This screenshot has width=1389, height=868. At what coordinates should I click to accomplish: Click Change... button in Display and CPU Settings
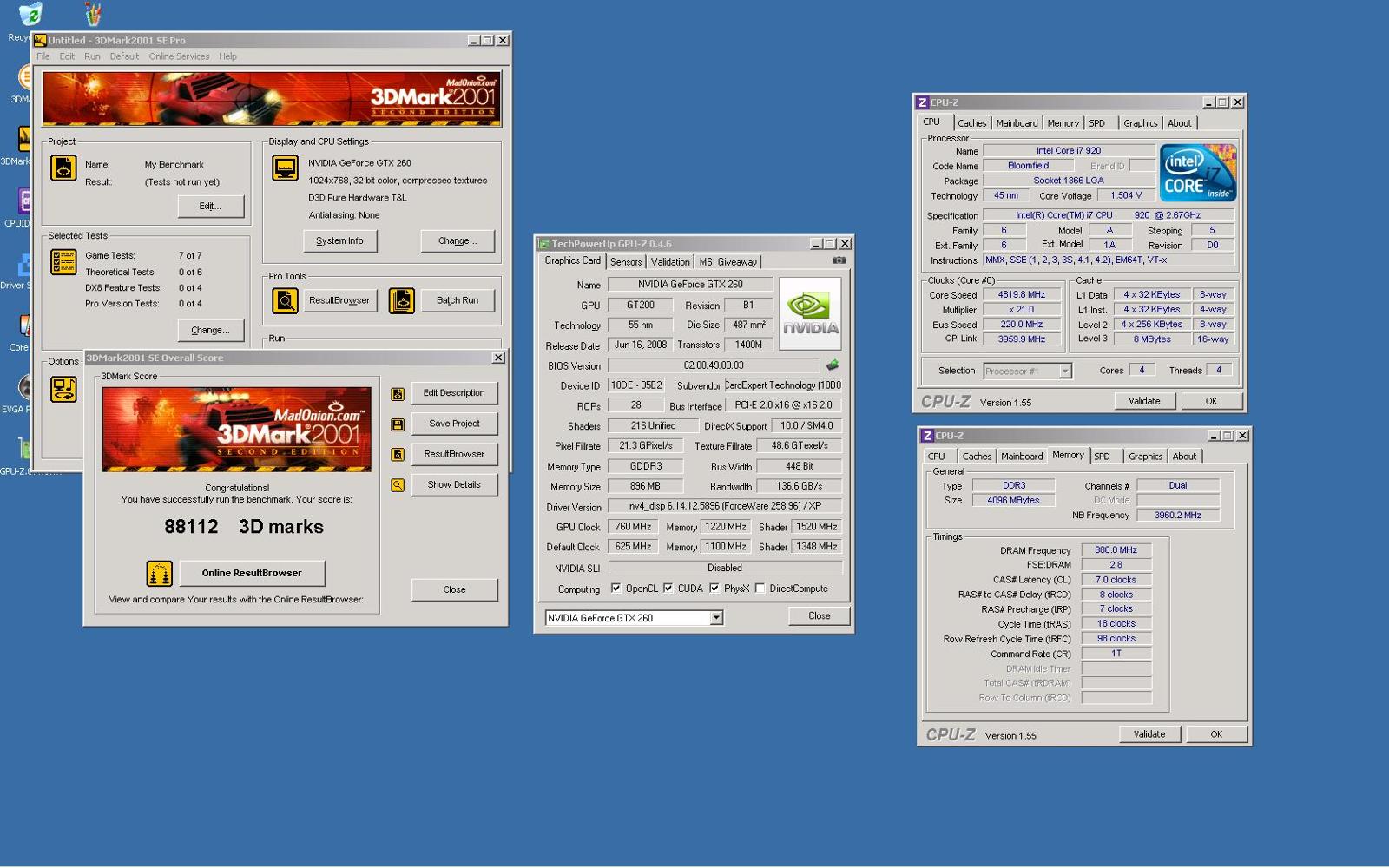point(458,241)
